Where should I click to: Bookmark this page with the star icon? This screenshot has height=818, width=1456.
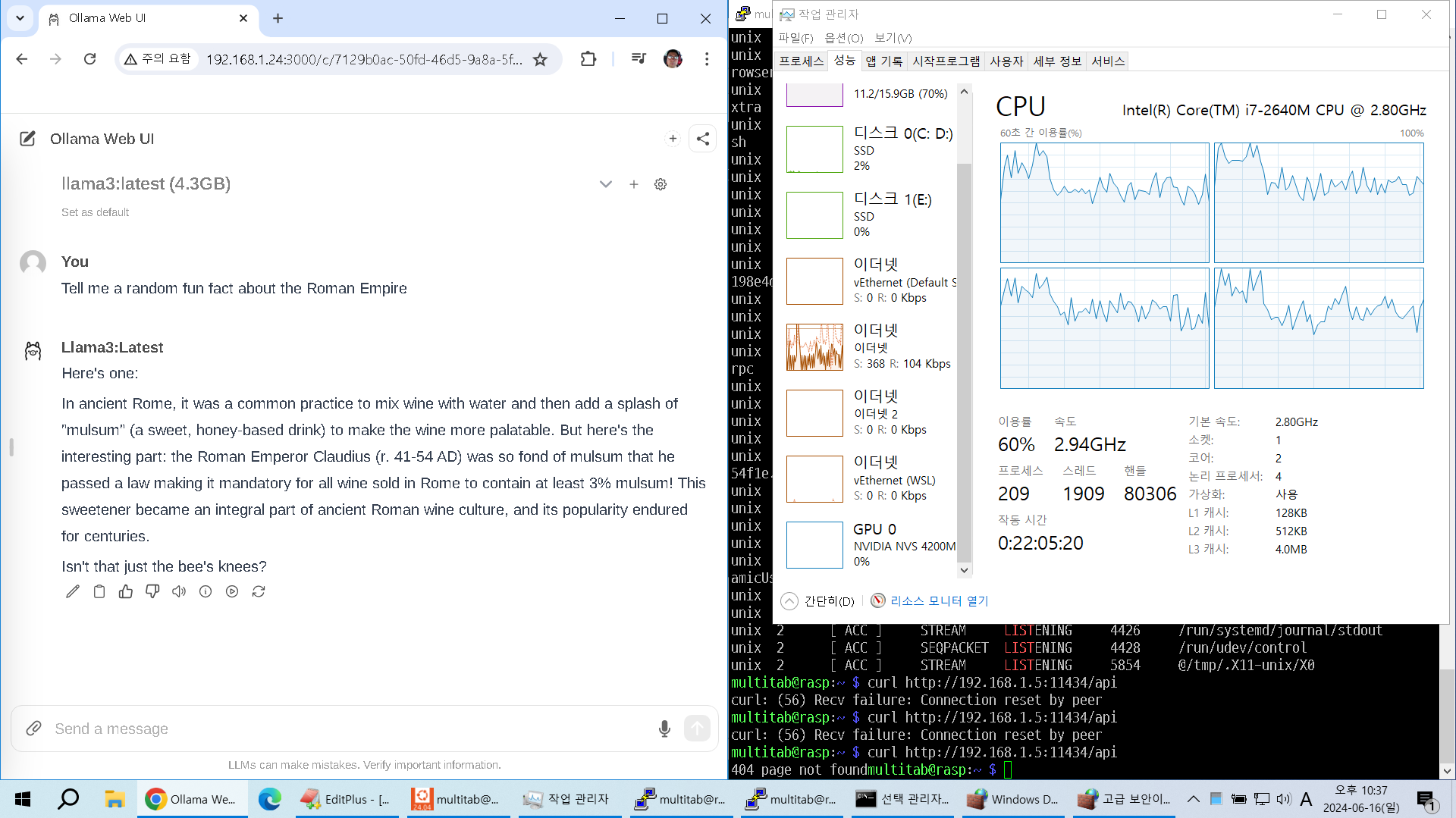coord(540,59)
